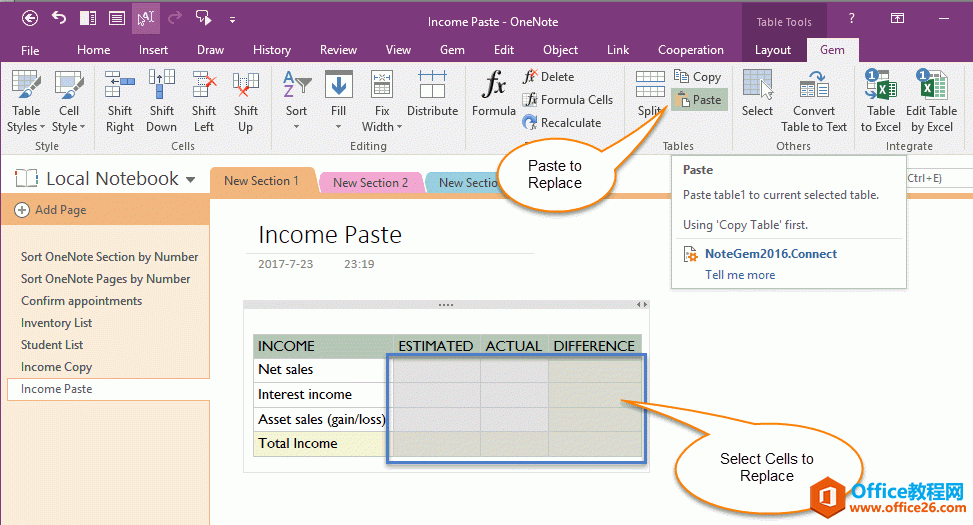973x525 pixels.
Task: Click Fix Width icon
Action: 382,84
